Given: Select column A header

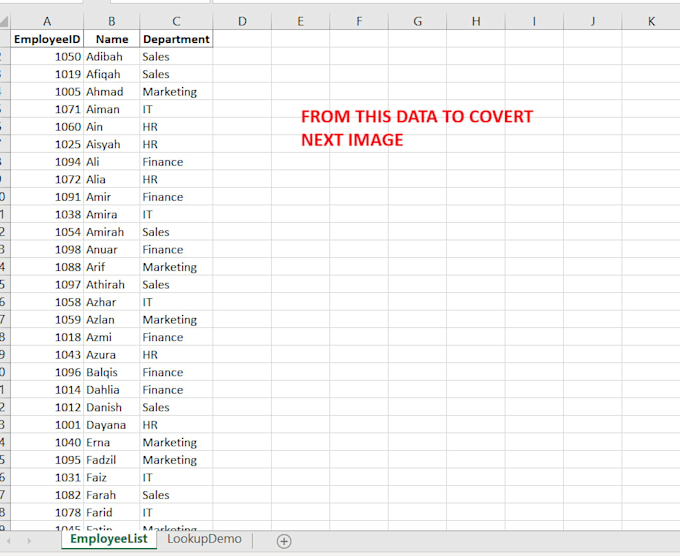Looking at the screenshot, I should coord(47,21).
